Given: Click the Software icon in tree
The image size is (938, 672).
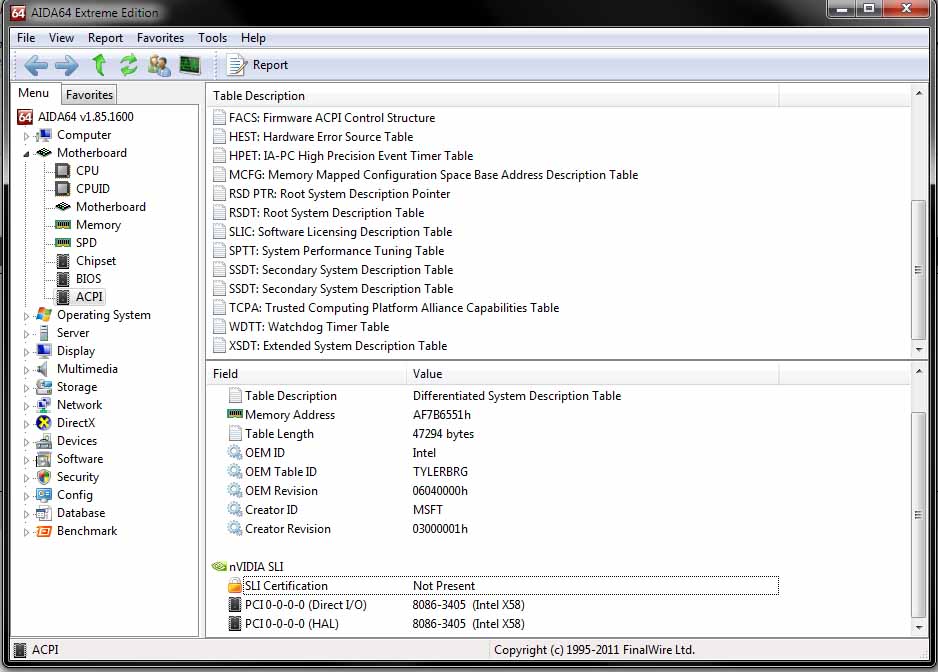Looking at the screenshot, I should pyautogui.click(x=43, y=459).
